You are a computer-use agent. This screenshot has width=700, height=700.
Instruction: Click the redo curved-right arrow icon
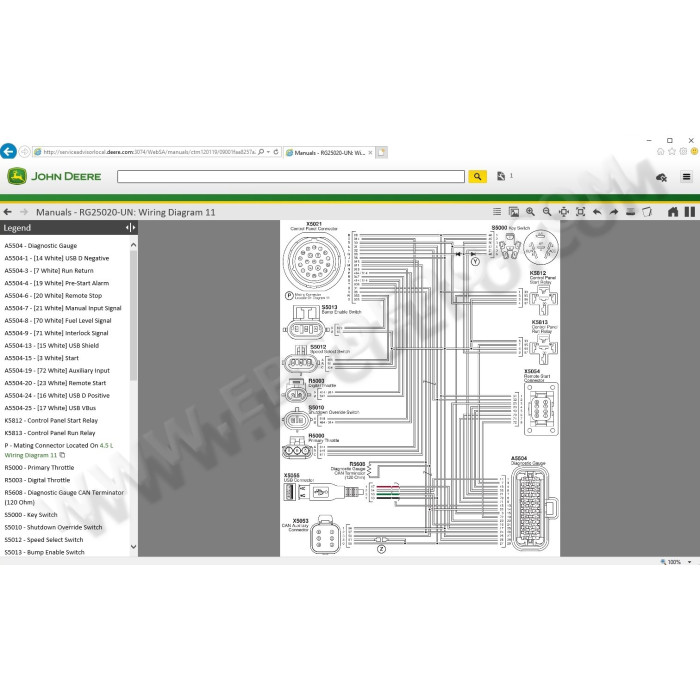pos(614,212)
